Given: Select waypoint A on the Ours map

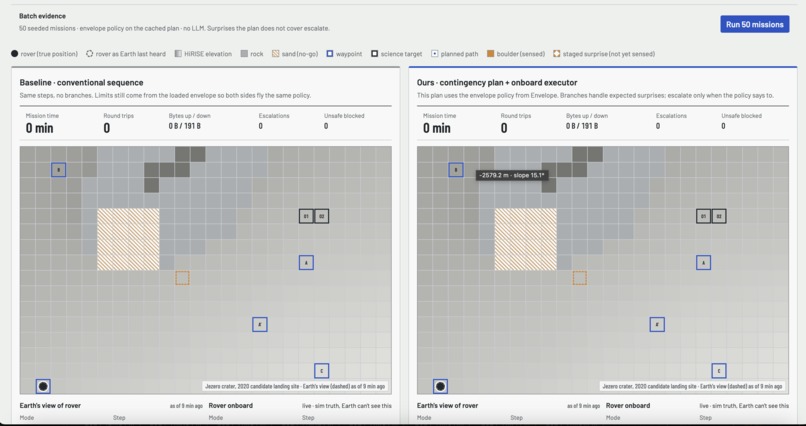Looking at the screenshot, I should click(704, 263).
